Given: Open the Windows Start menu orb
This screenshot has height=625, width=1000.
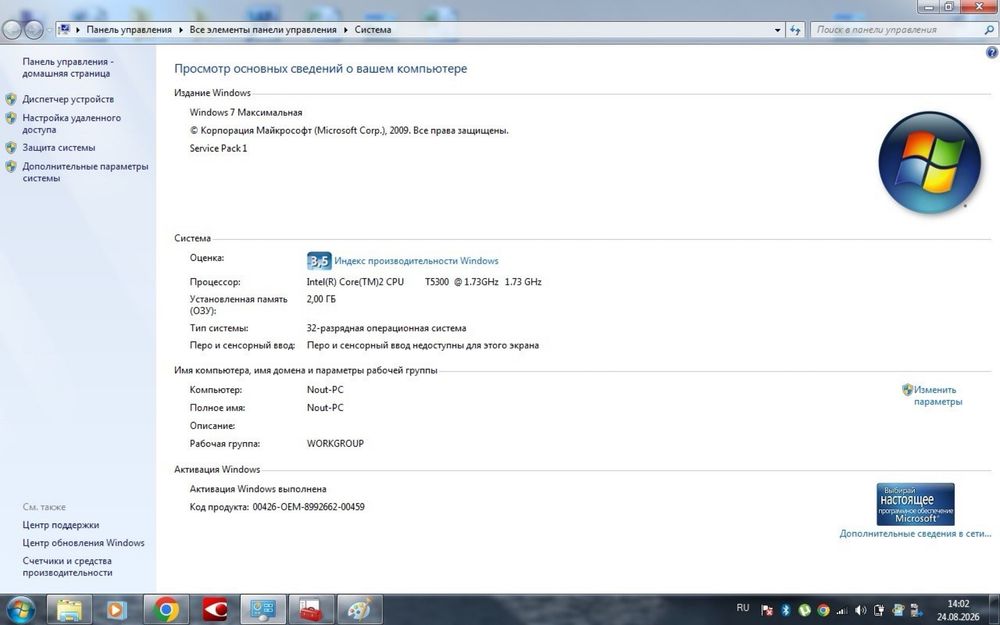Looking at the screenshot, I should point(21,610).
